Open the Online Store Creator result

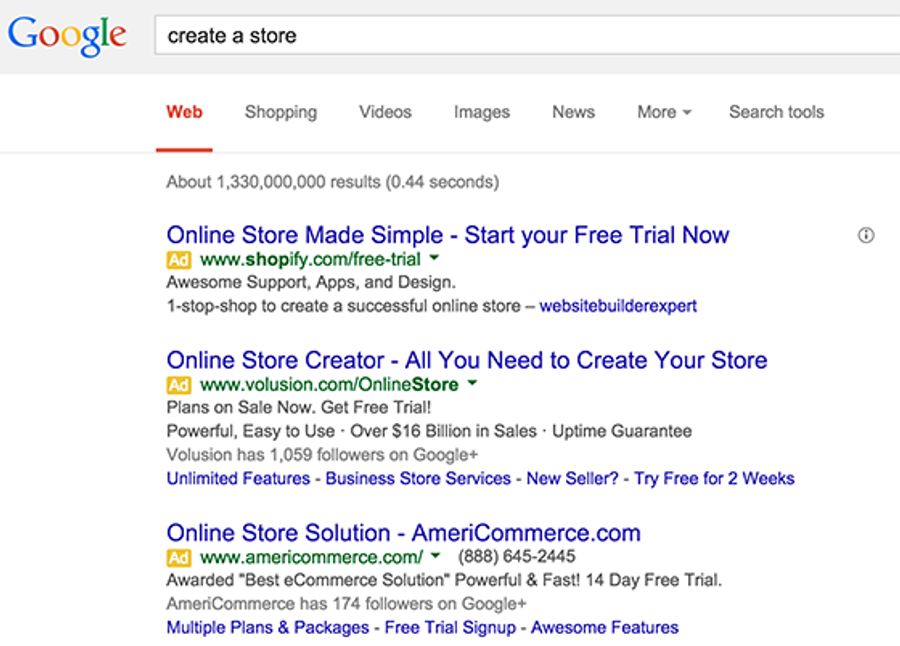466,360
